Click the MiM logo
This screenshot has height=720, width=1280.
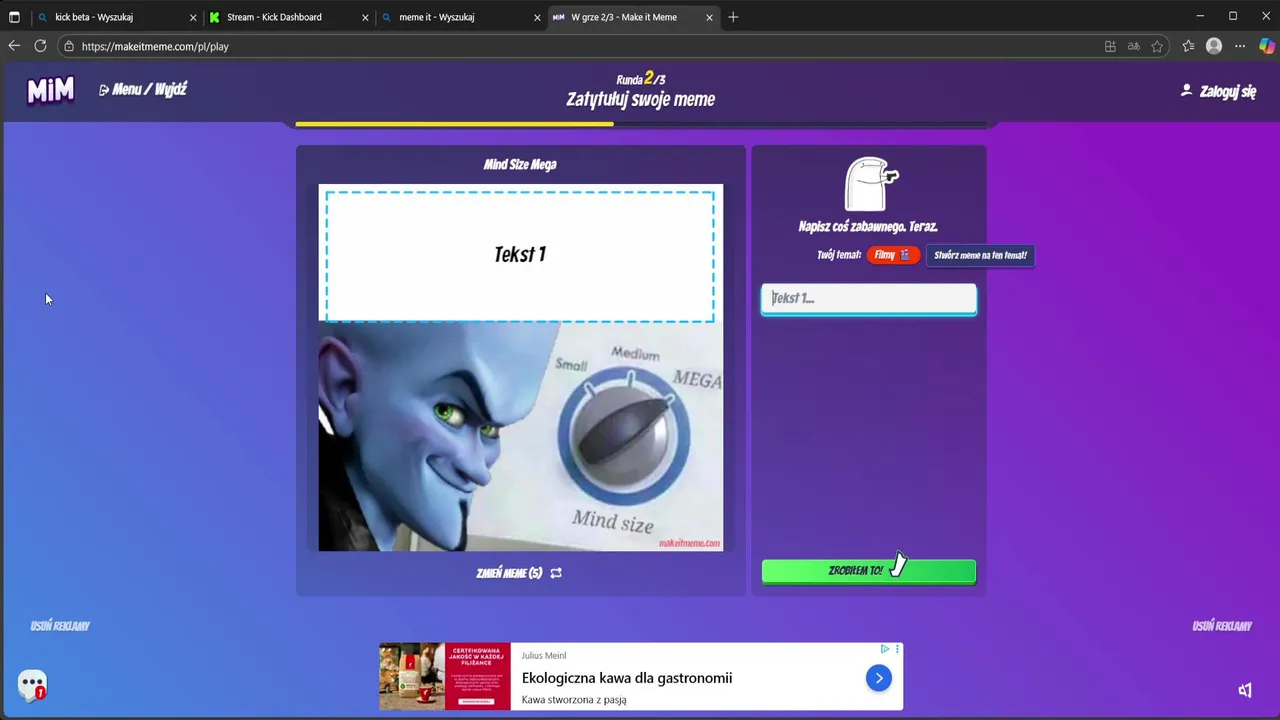[x=50, y=90]
